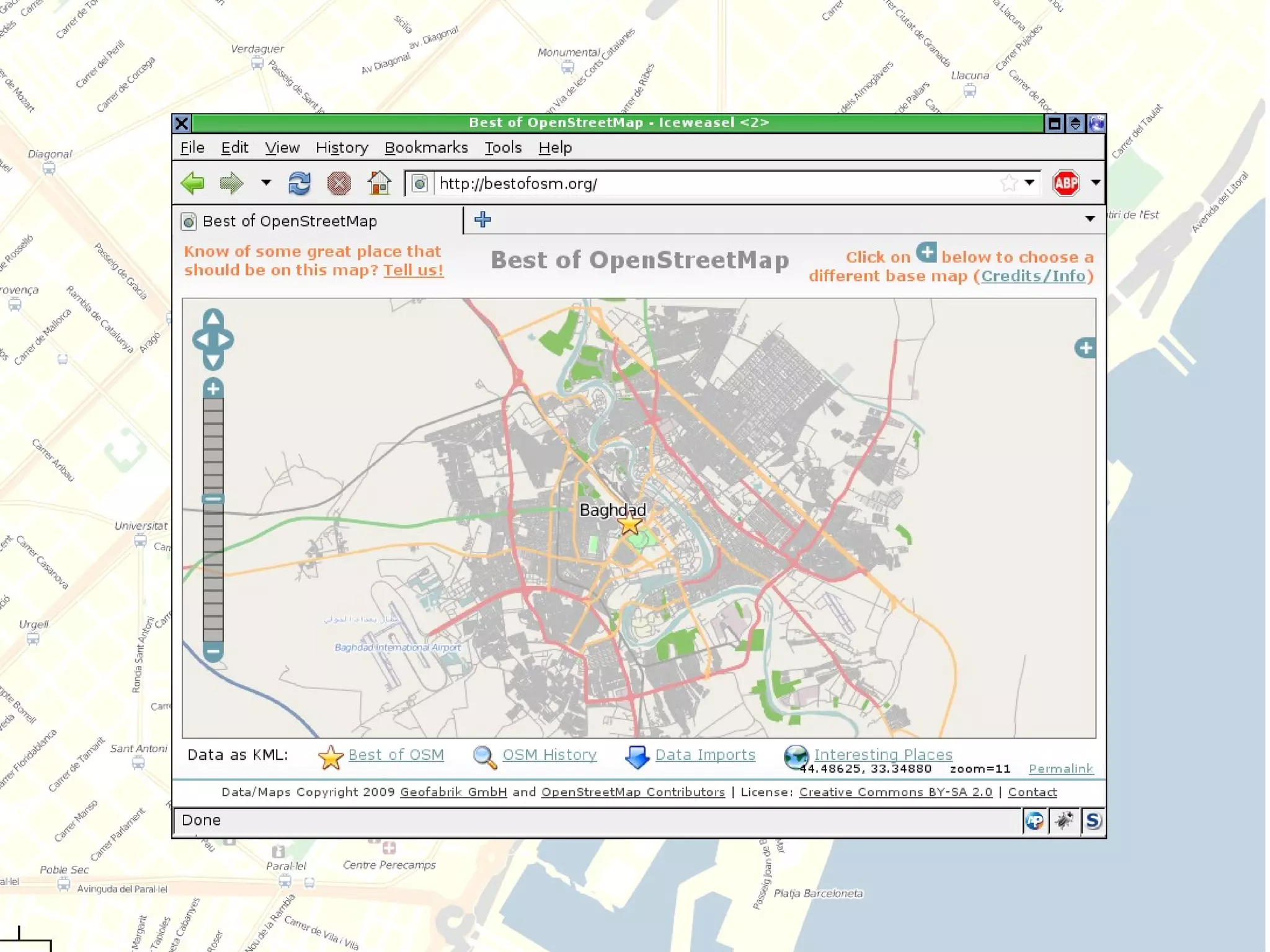1270x952 pixels.
Task: Click the Adblock Plus ABP icon
Action: pyautogui.click(x=1065, y=183)
